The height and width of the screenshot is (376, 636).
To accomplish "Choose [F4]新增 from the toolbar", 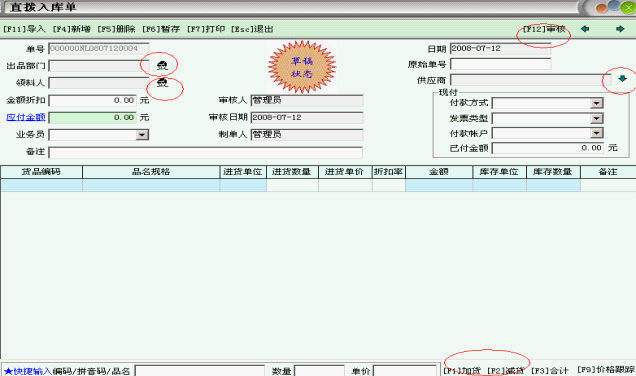I will pos(71,29).
